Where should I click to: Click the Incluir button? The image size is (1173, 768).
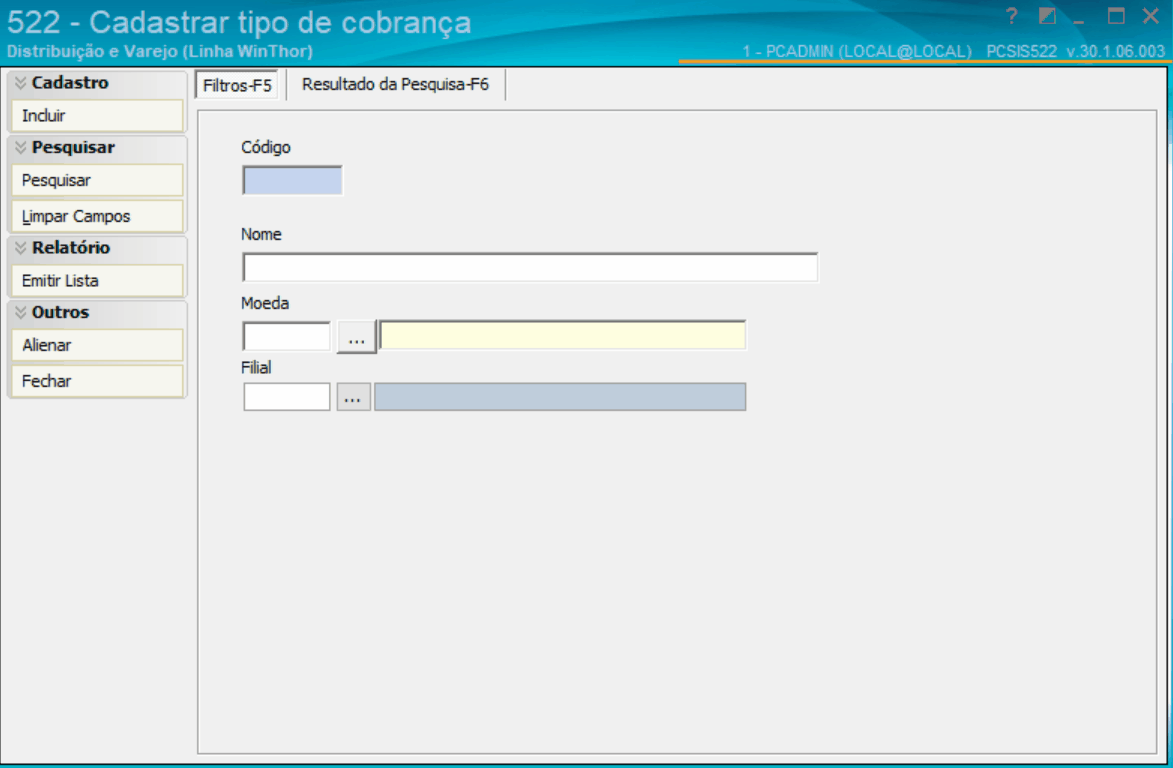click(97, 115)
